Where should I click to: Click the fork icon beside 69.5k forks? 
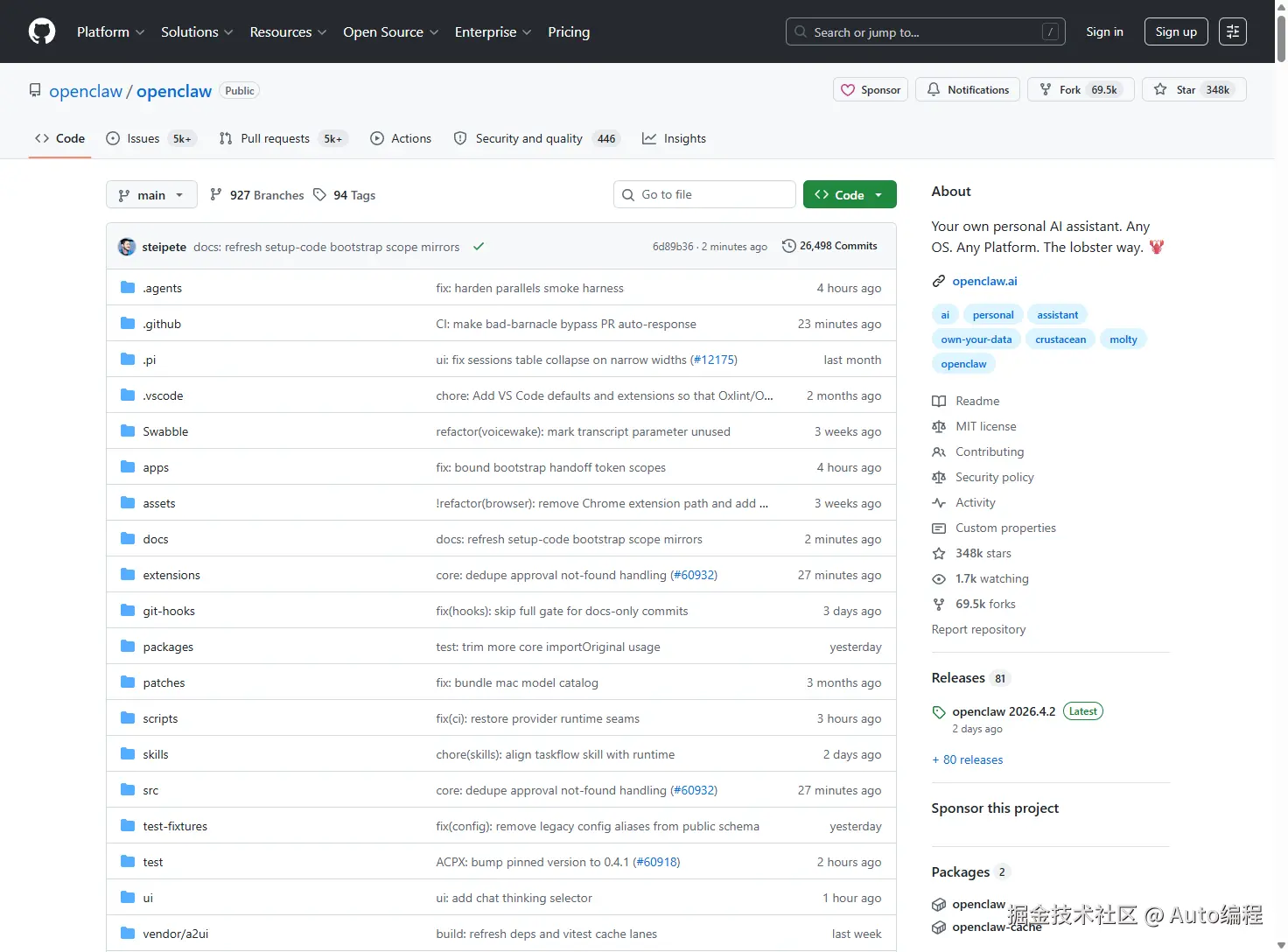939,604
